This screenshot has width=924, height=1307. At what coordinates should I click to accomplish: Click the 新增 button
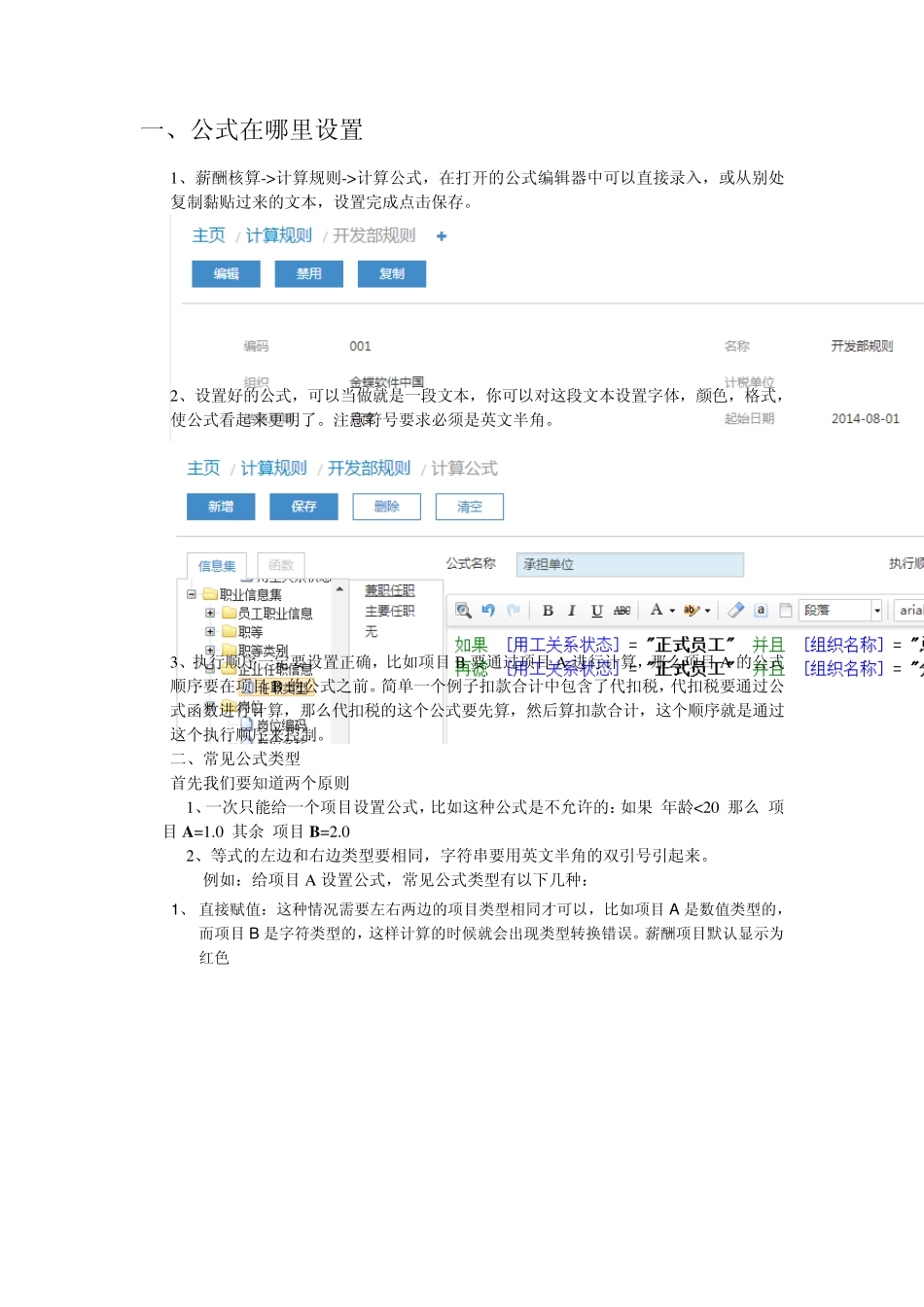221,507
